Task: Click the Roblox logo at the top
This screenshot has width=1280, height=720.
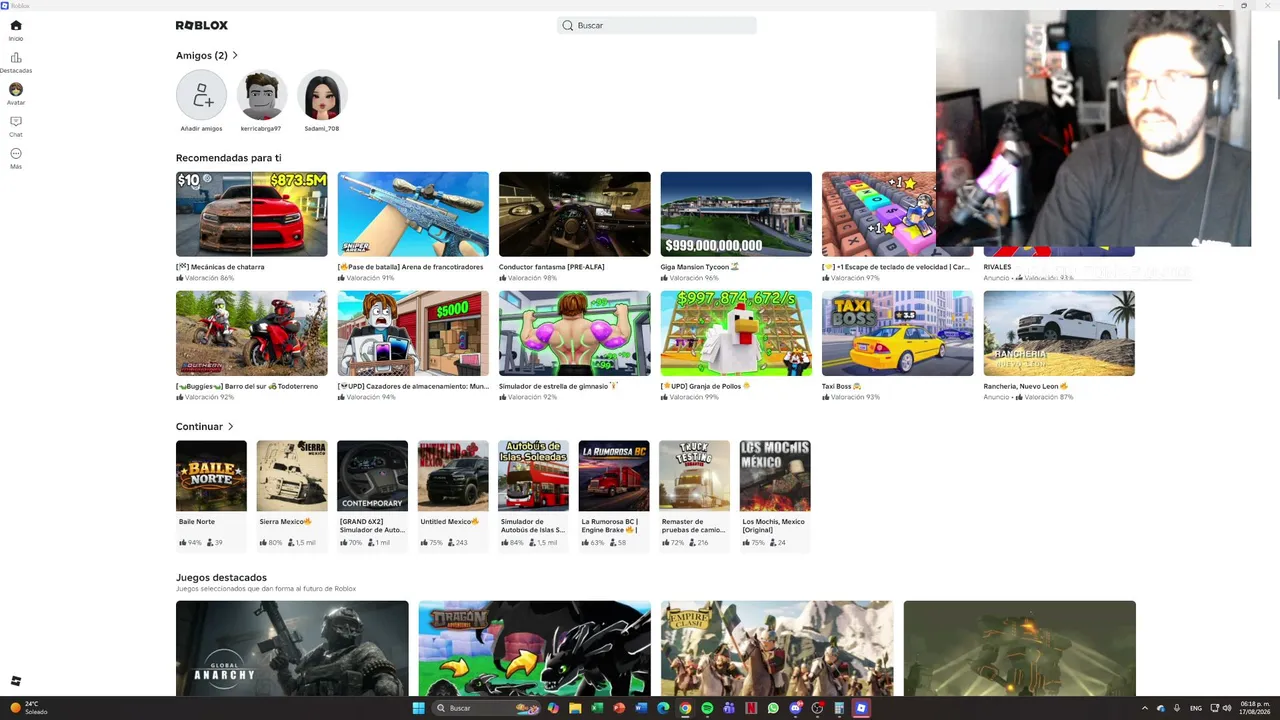Action: coord(202,25)
